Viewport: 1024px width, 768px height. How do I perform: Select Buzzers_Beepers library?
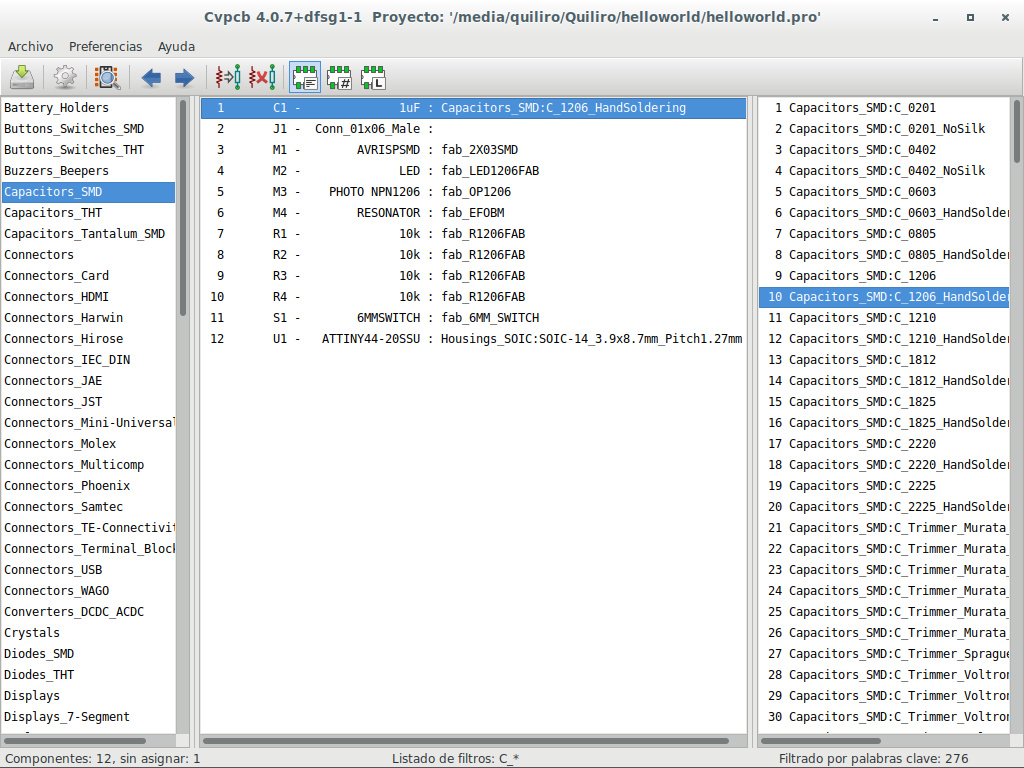click(x=89, y=170)
